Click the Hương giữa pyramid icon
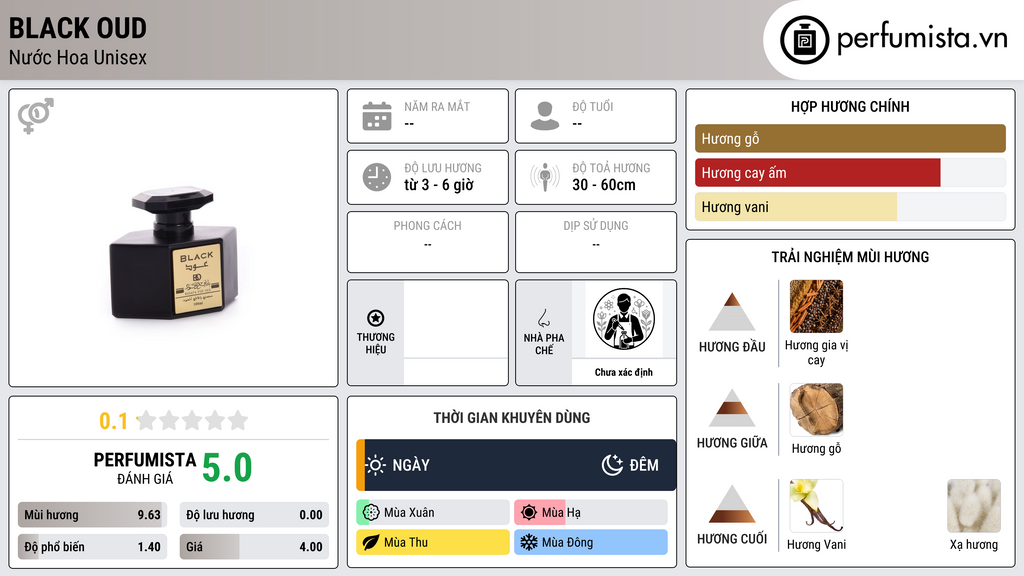Screen dimensions: 1024x576 pos(732,408)
